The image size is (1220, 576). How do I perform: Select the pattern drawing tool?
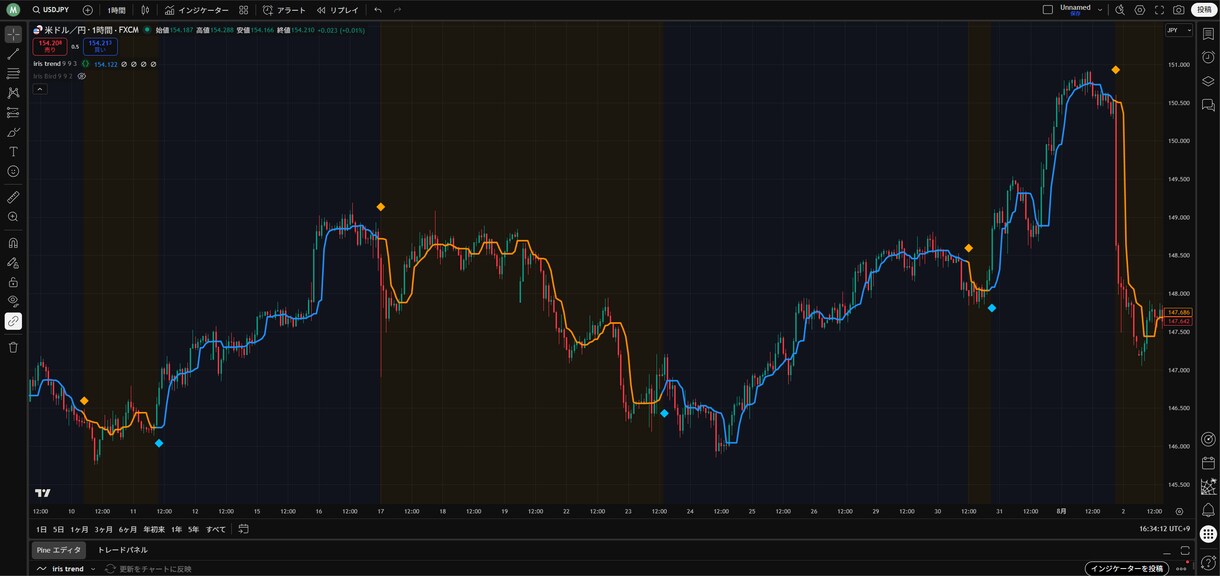[x=13, y=93]
